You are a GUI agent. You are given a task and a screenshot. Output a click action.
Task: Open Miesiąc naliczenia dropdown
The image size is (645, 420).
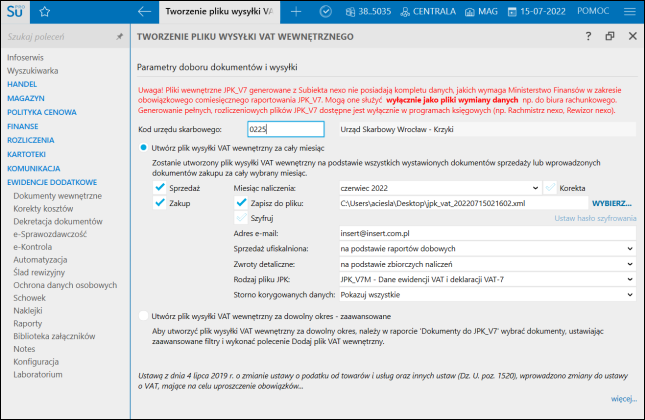[440, 188]
